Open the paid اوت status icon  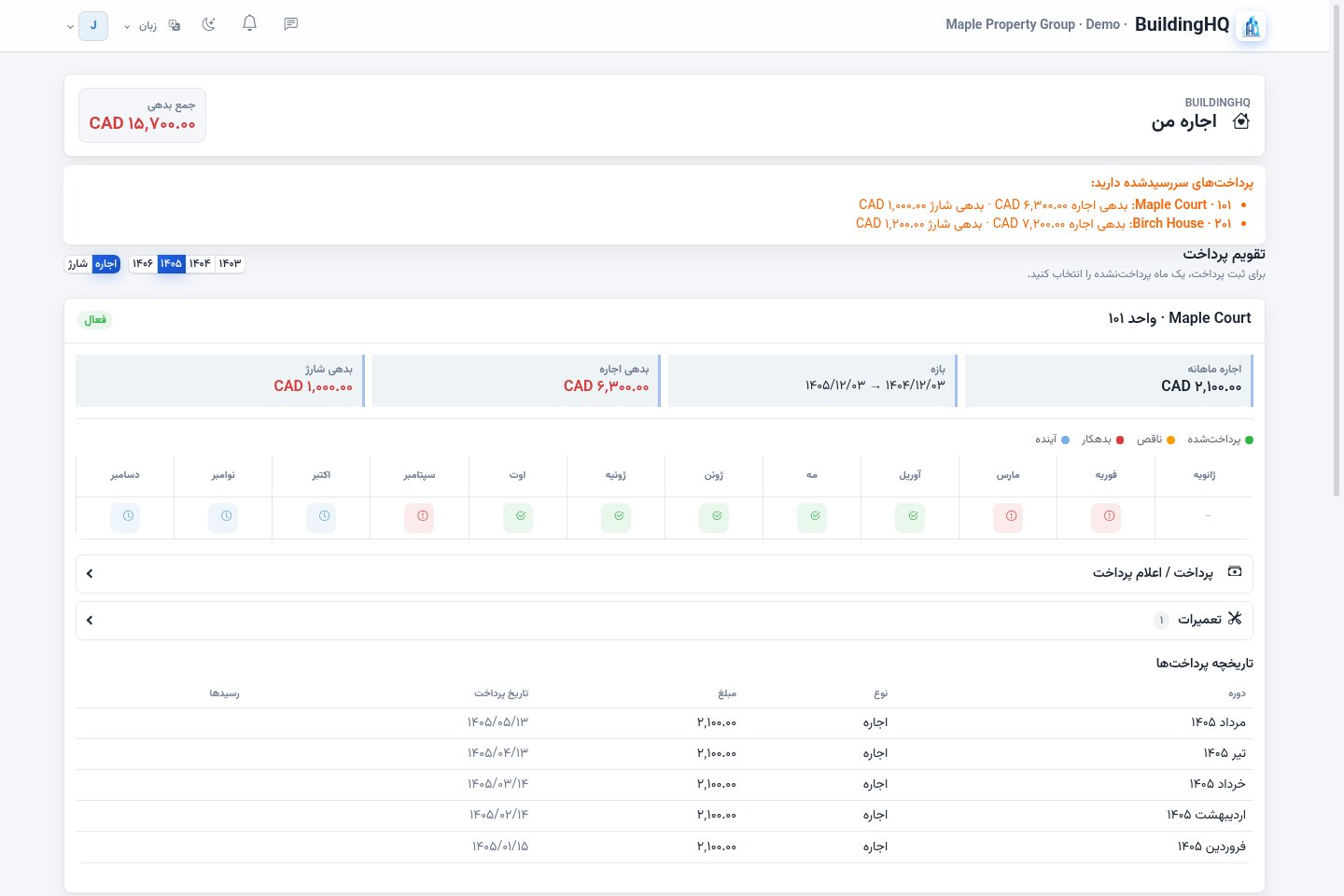[x=518, y=516]
